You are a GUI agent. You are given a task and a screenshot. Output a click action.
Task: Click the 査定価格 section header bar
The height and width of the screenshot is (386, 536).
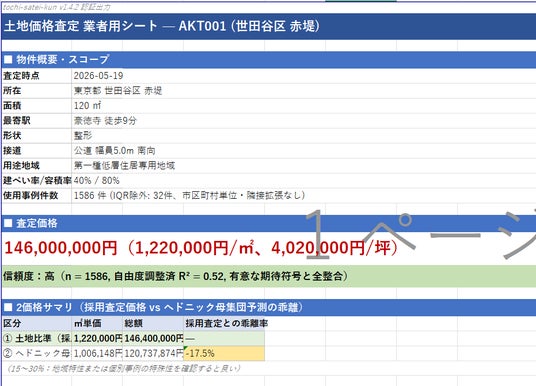click(x=269, y=224)
